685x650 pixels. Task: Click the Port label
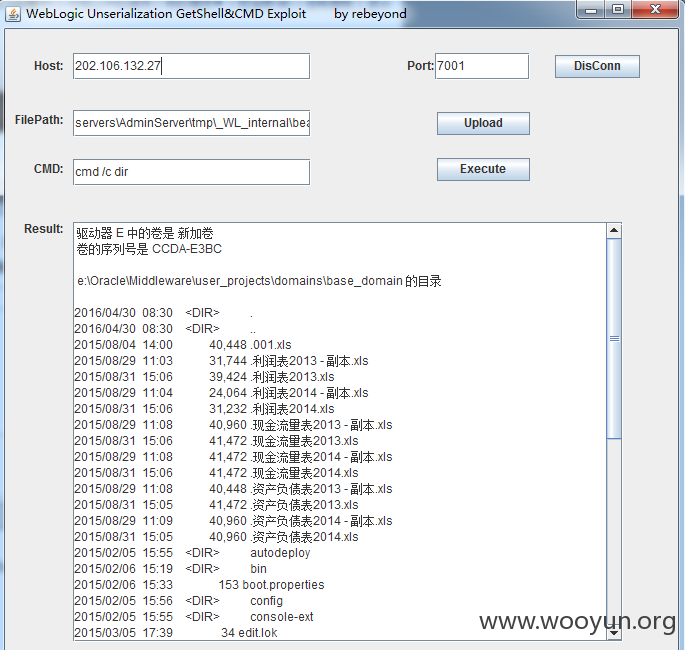tap(420, 66)
